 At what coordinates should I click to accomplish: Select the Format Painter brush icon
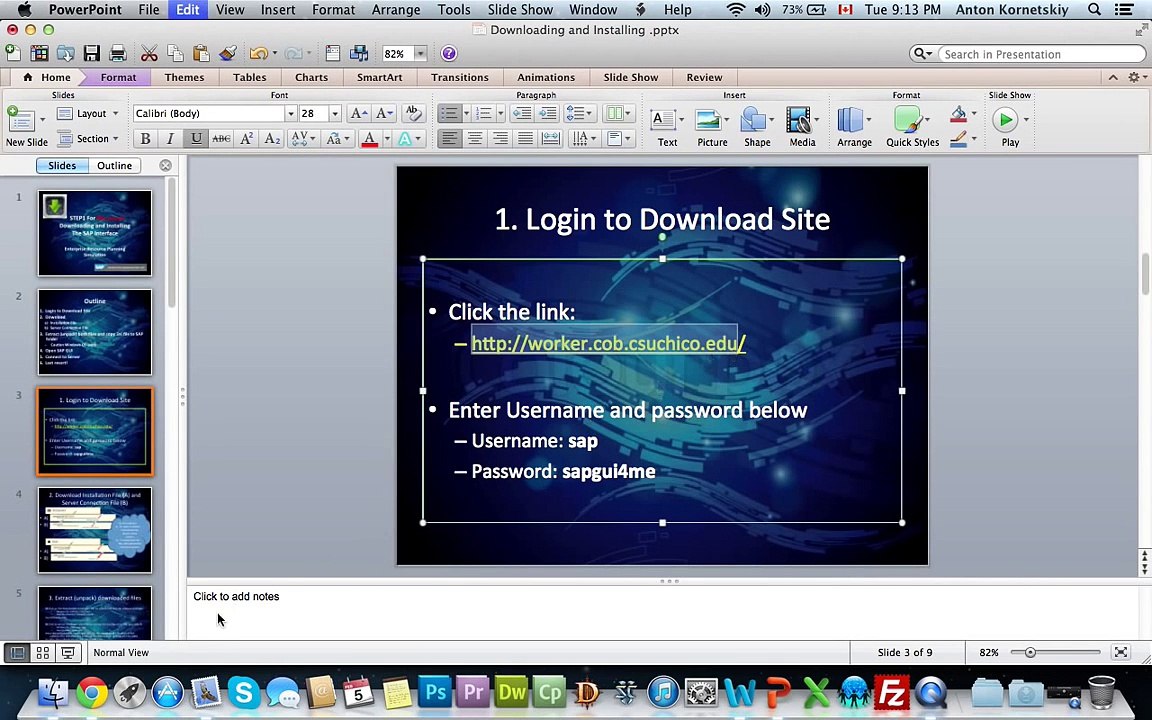coord(228,53)
